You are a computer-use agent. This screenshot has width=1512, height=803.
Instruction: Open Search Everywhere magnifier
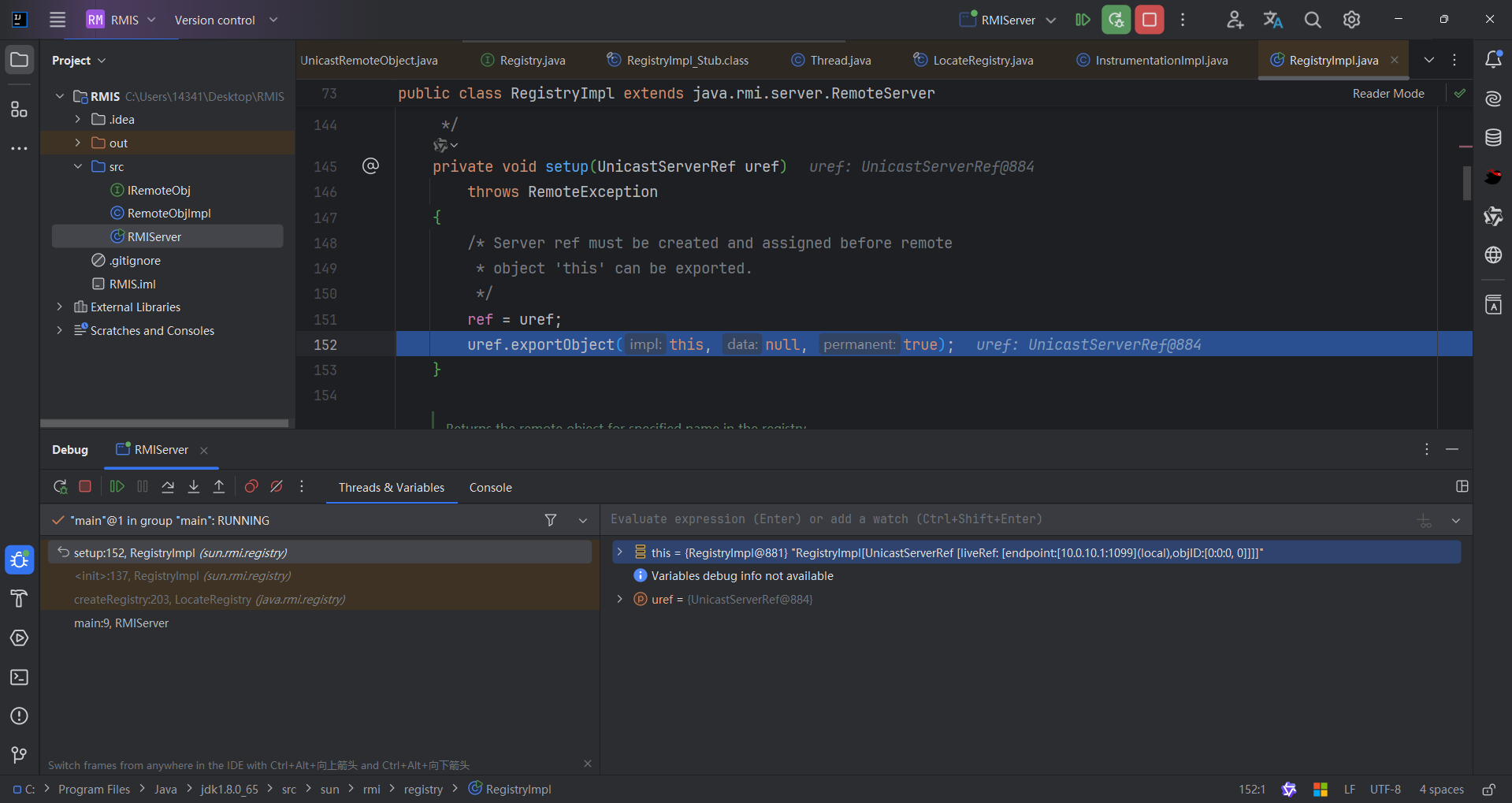[x=1313, y=20]
